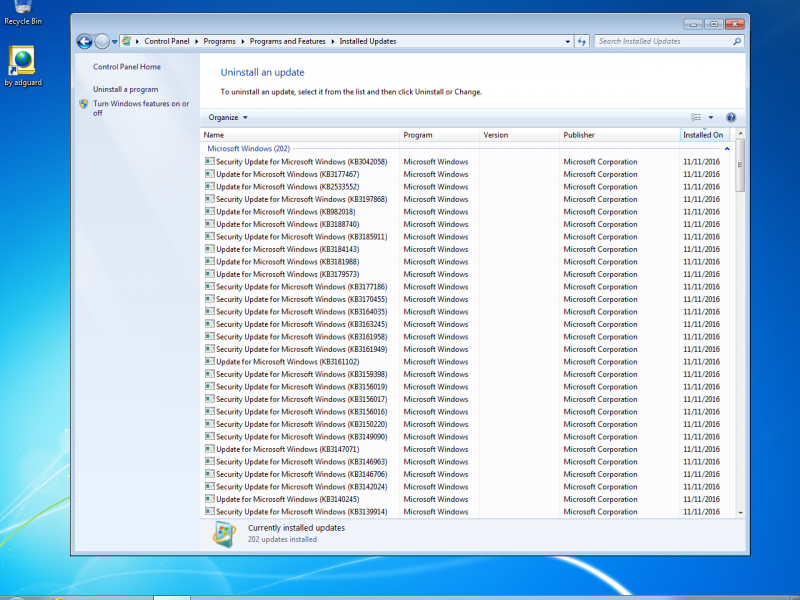Click the icon of update KB3181988

point(210,261)
